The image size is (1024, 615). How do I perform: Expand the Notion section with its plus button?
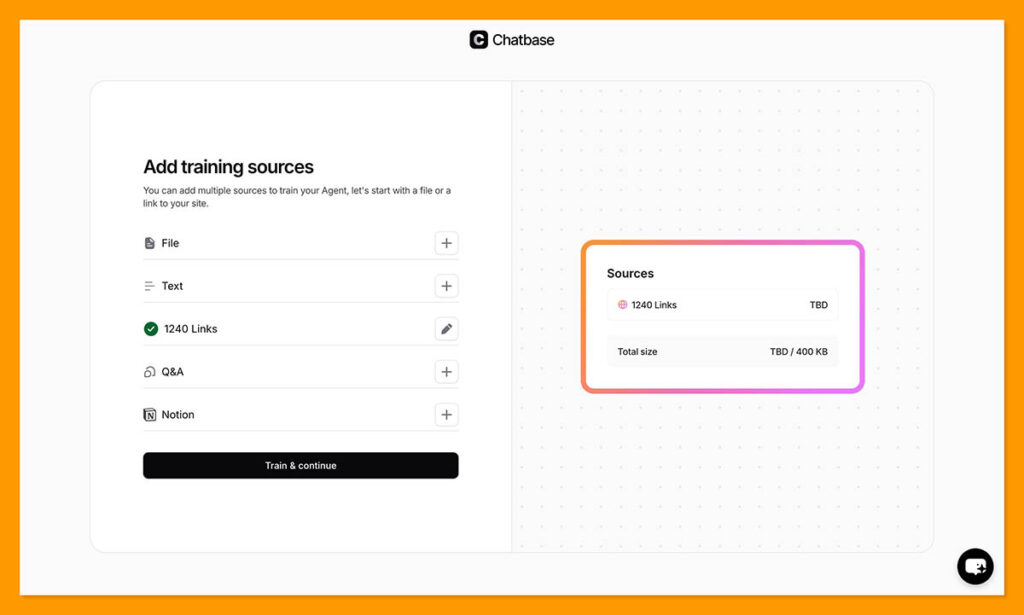point(446,414)
